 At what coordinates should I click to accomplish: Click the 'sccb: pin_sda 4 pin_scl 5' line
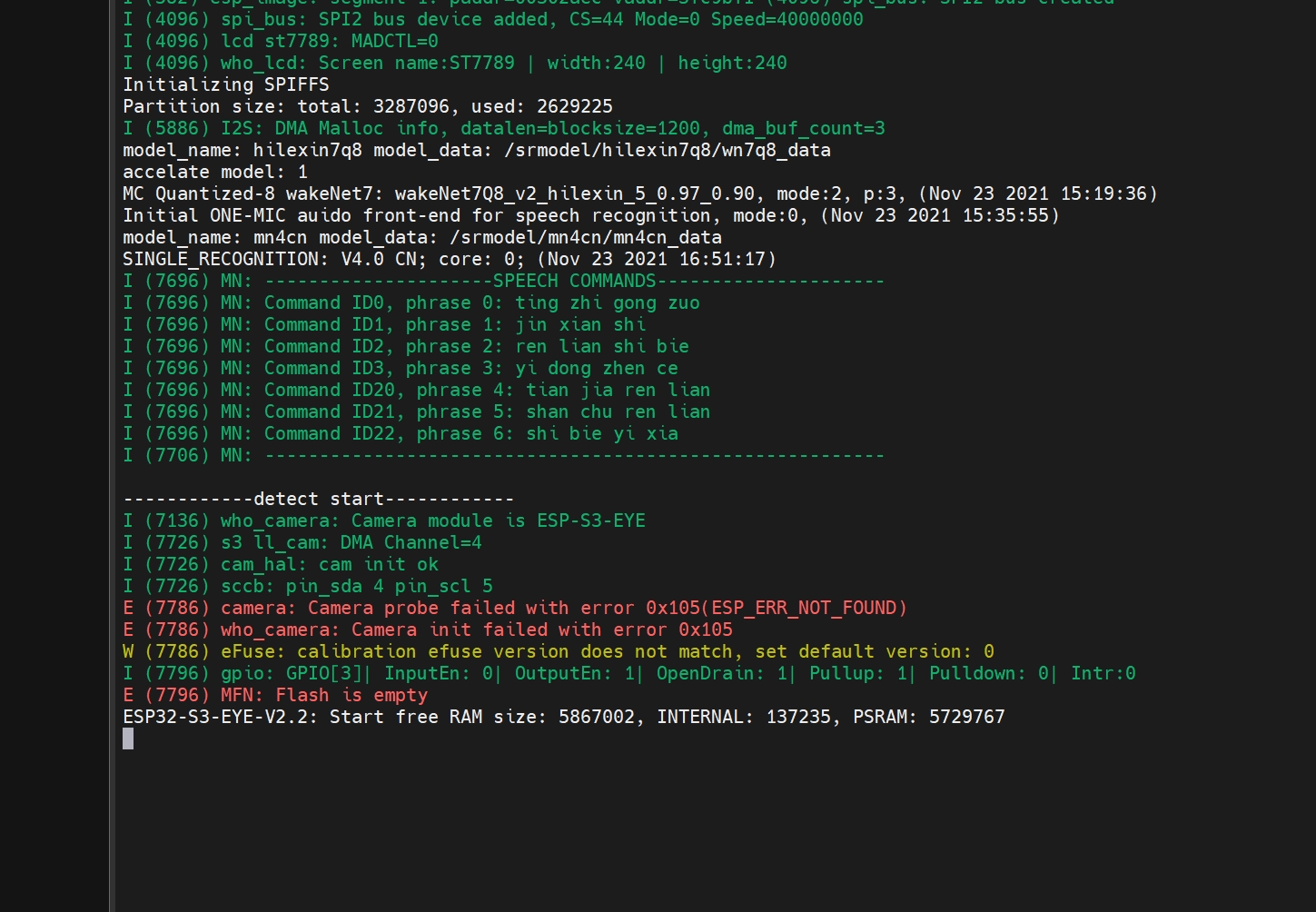click(308, 586)
